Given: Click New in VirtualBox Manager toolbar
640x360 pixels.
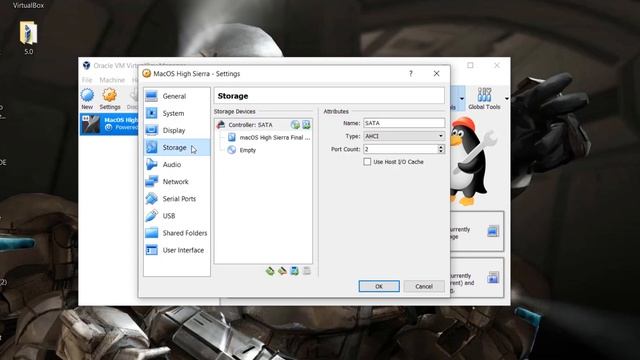Looking at the screenshot, I should (x=87, y=99).
